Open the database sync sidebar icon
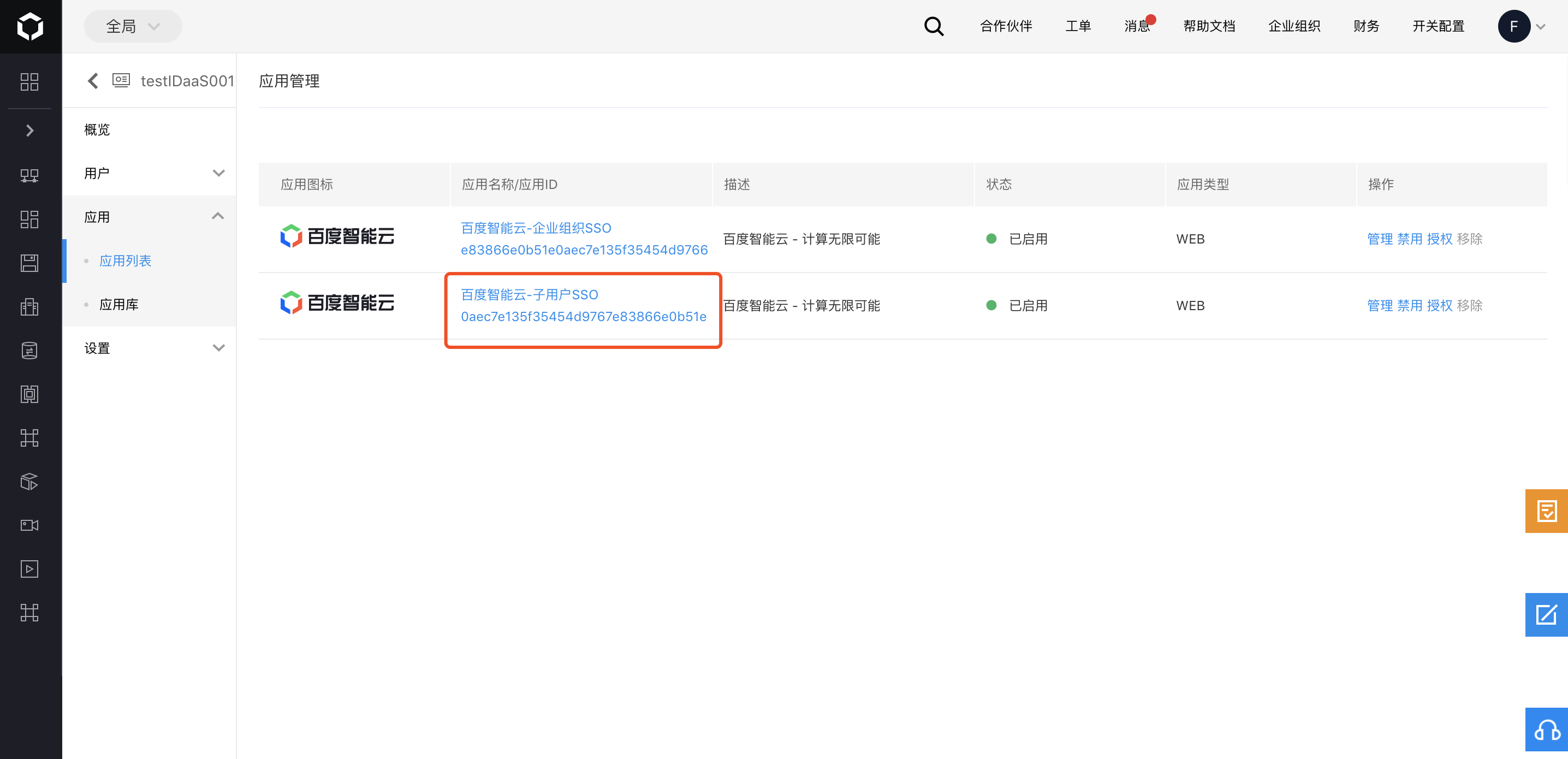1568x759 pixels. pyautogui.click(x=29, y=351)
